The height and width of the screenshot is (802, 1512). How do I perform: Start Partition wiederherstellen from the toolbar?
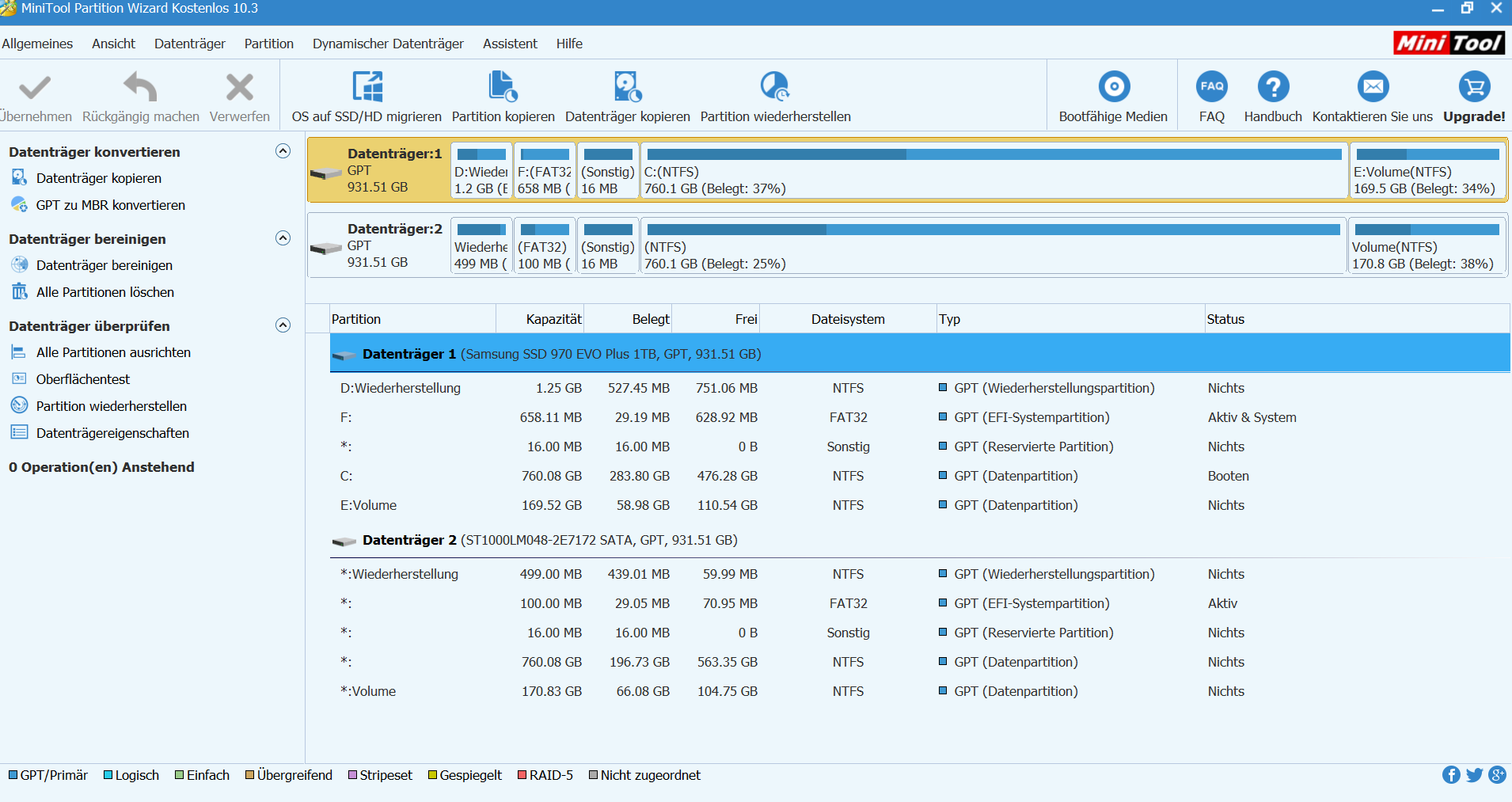click(x=775, y=87)
